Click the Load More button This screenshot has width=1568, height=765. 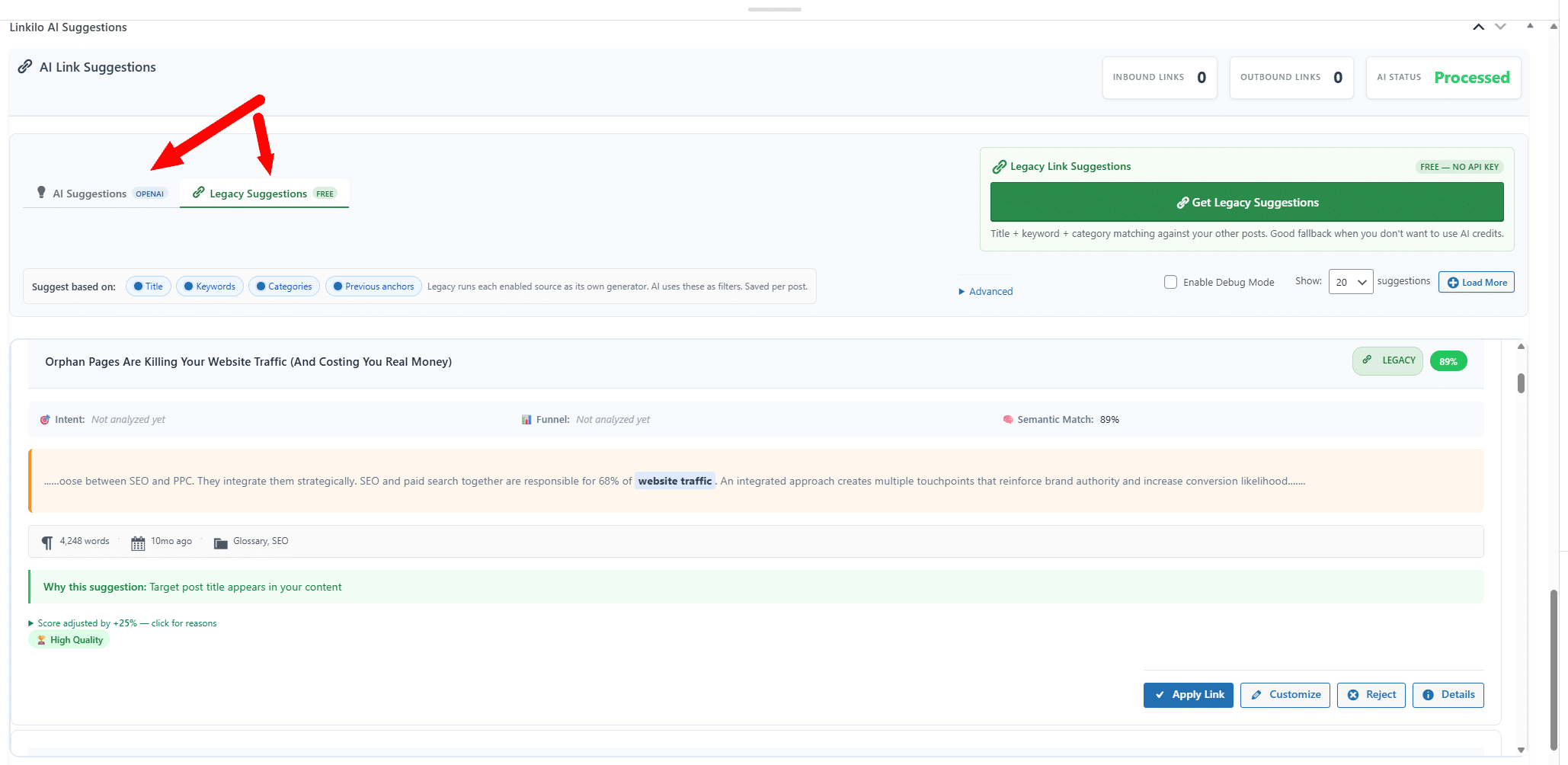tap(1476, 282)
